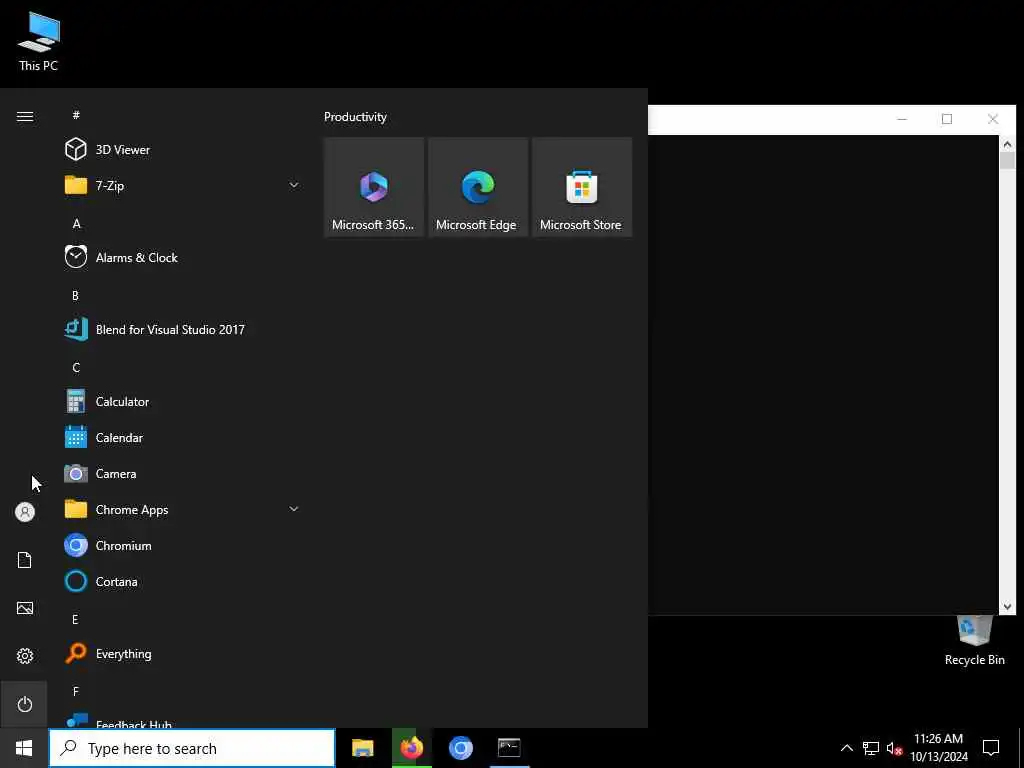The height and width of the screenshot is (768, 1024).
Task: Start the Camera app
Action: (x=183, y=473)
